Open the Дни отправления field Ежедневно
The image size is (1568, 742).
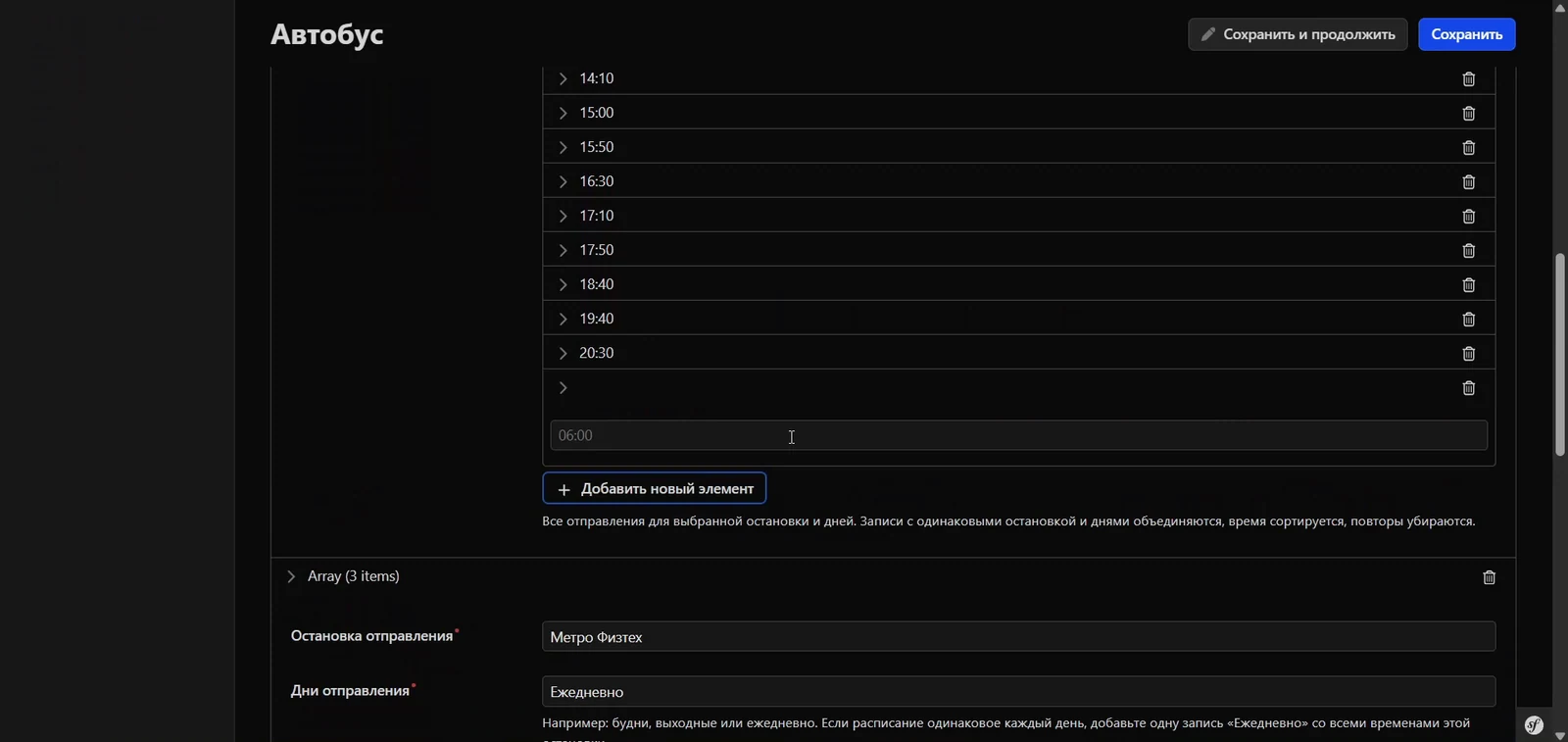1018,691
